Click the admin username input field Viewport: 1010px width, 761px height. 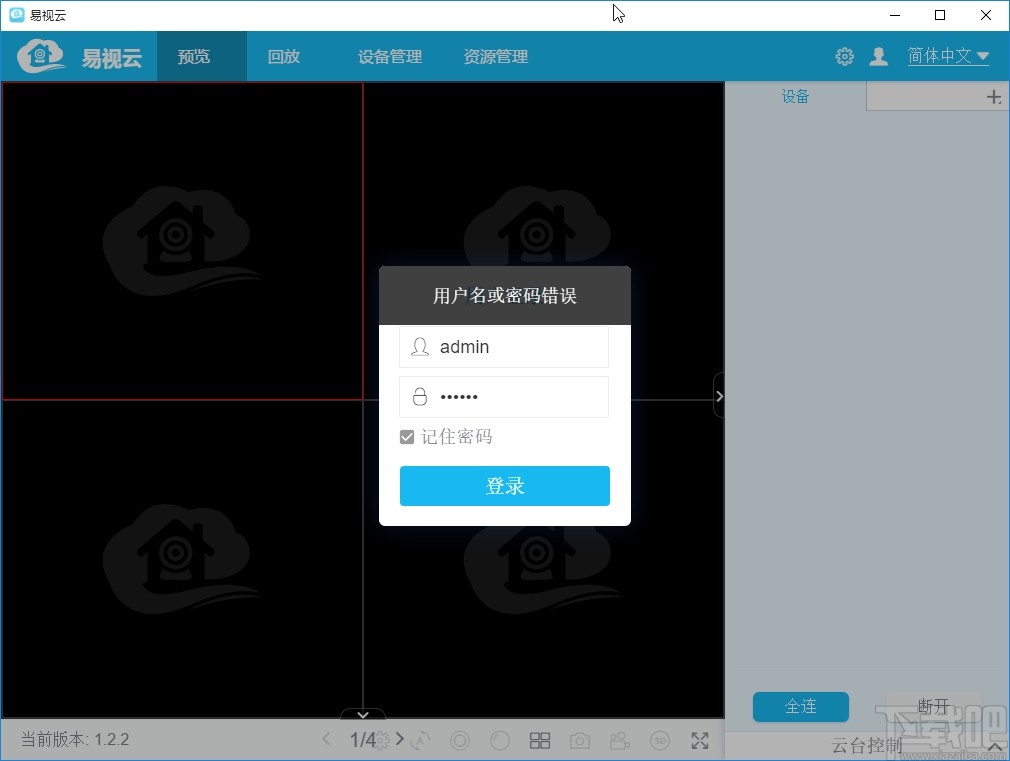(504, 347)
